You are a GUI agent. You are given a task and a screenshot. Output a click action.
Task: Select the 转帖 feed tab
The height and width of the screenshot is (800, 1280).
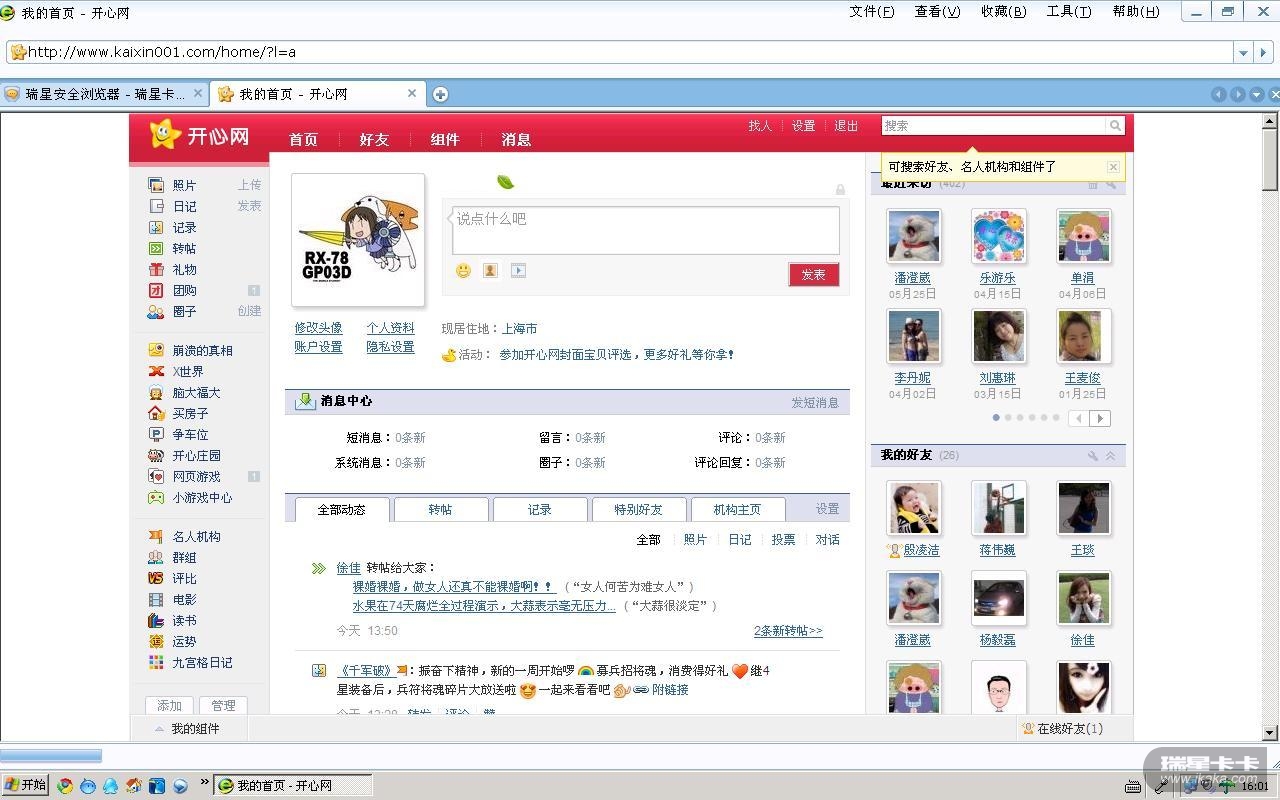441,509
